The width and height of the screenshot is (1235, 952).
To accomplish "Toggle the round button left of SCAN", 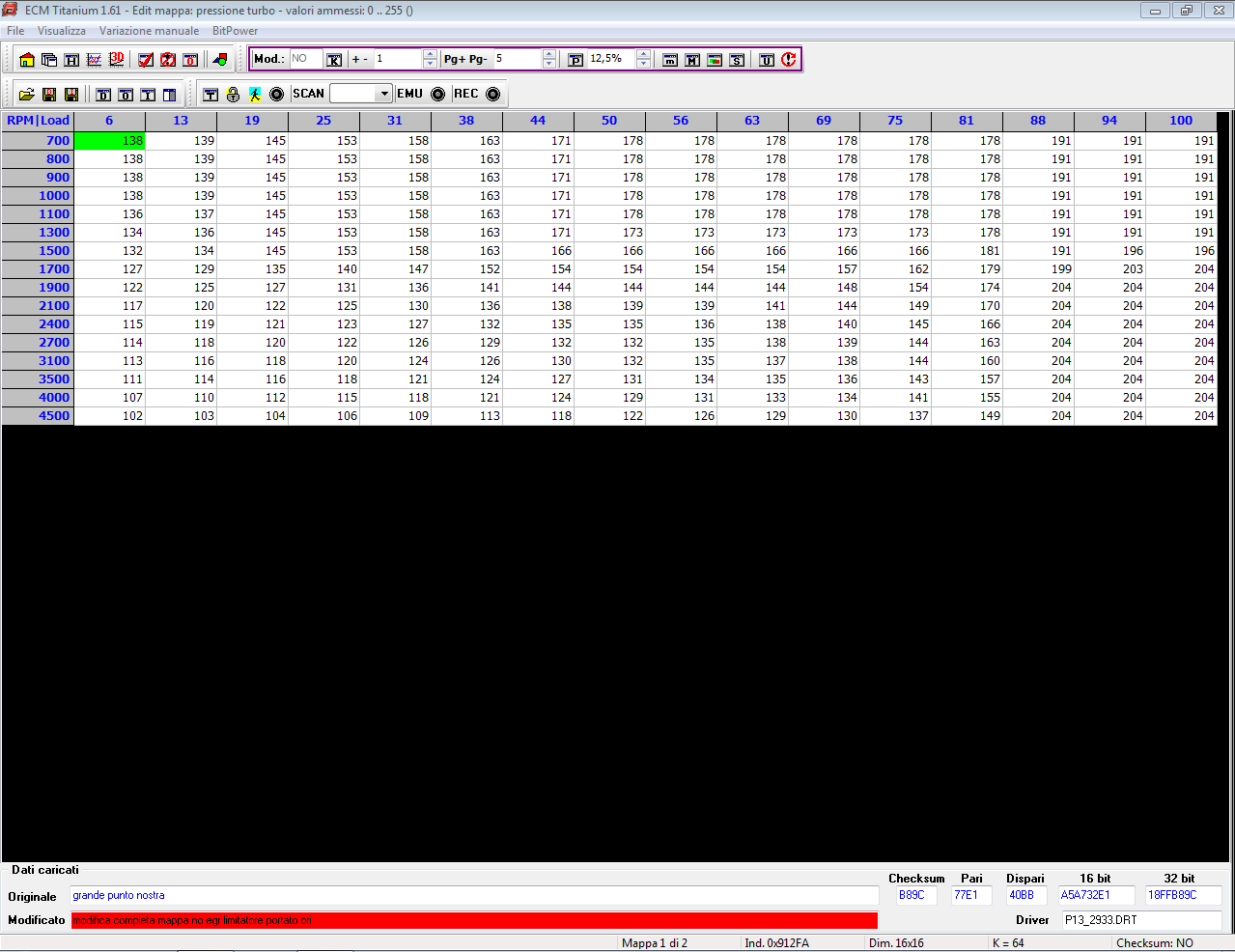I will click(x=276, y=94).
